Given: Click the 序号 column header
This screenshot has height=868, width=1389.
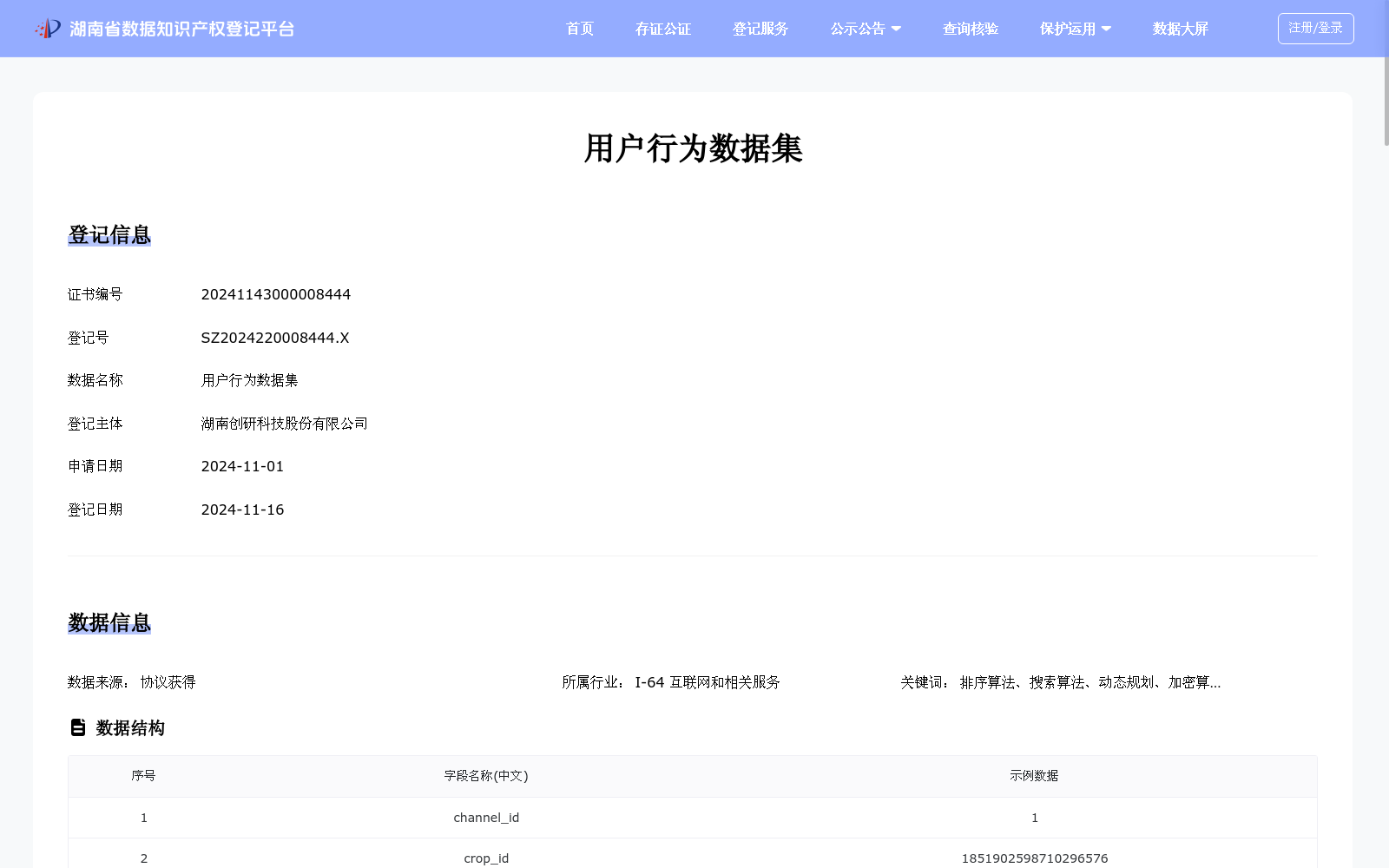Looking at the screenshot, I should point(143,775).
